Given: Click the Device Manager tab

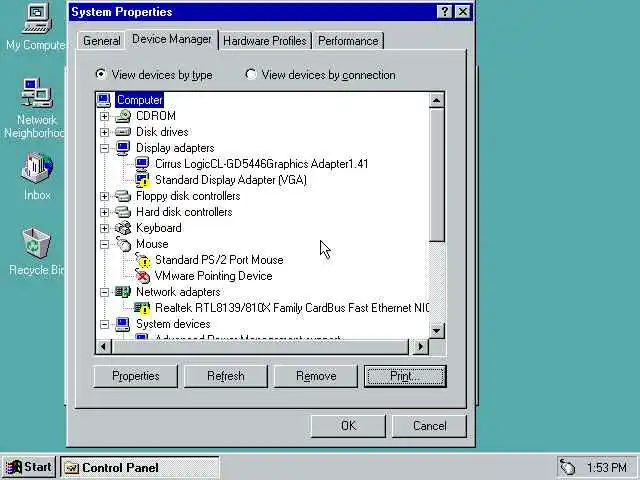Looking at the screenshot, I should pyautogui.click(x=172, y=39).
